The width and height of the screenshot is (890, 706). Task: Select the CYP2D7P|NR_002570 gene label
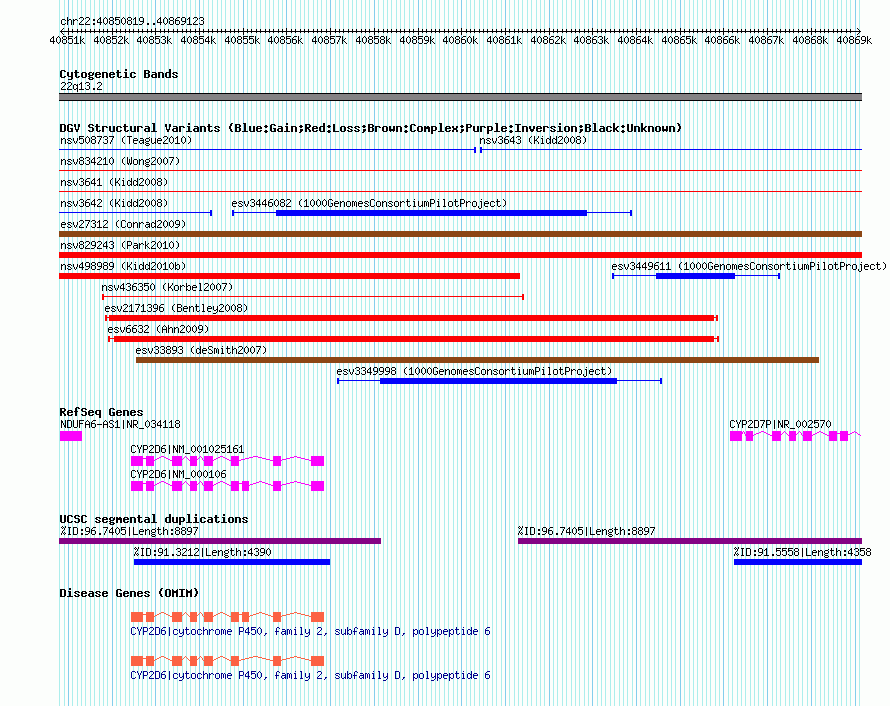pos(780,424)
